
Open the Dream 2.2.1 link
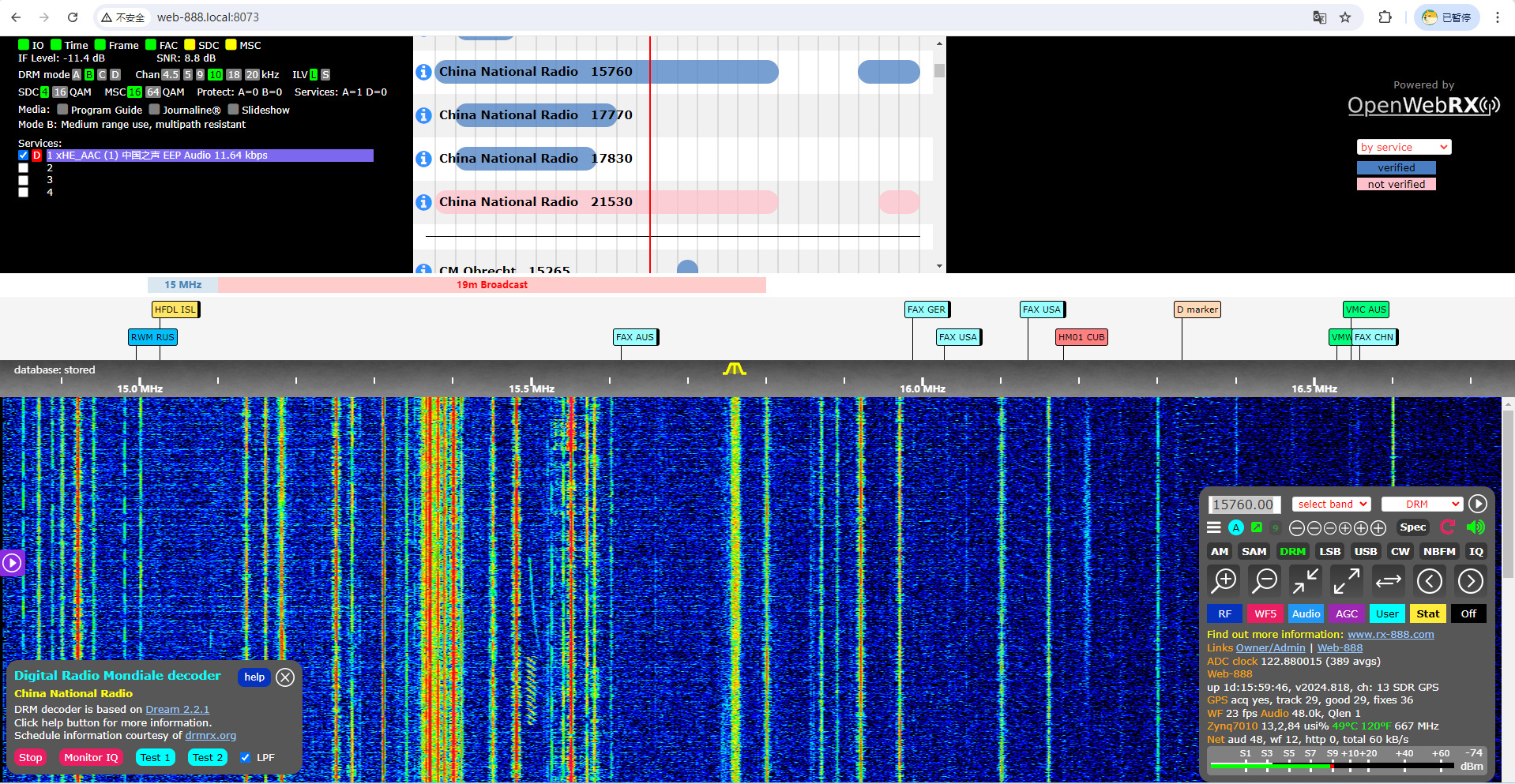177,710
